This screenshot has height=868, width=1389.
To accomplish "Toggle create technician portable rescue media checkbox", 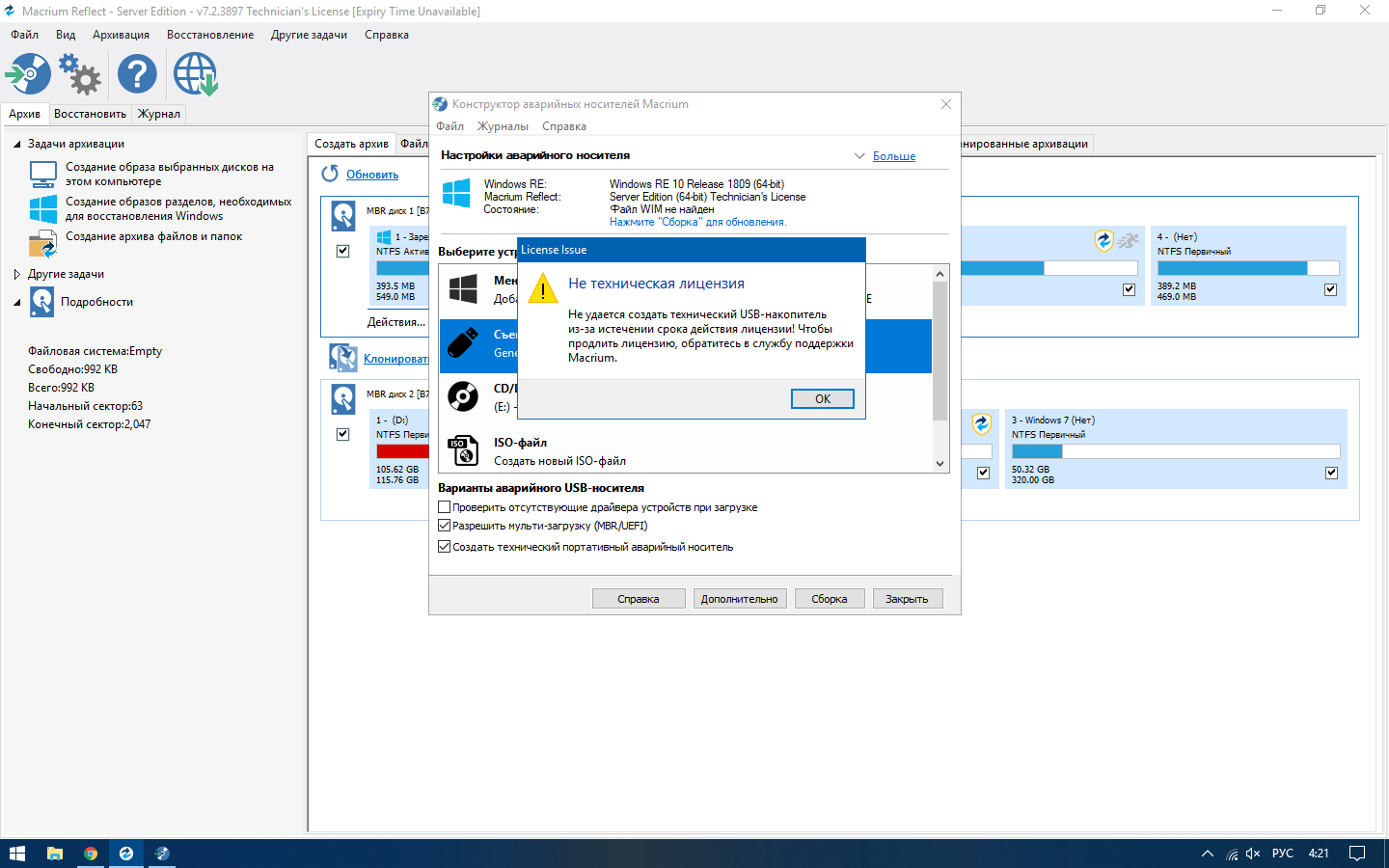I will coord(445,547).
